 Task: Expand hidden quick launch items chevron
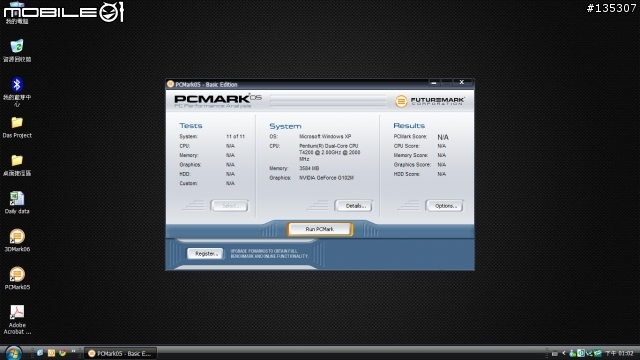[73, 351]
